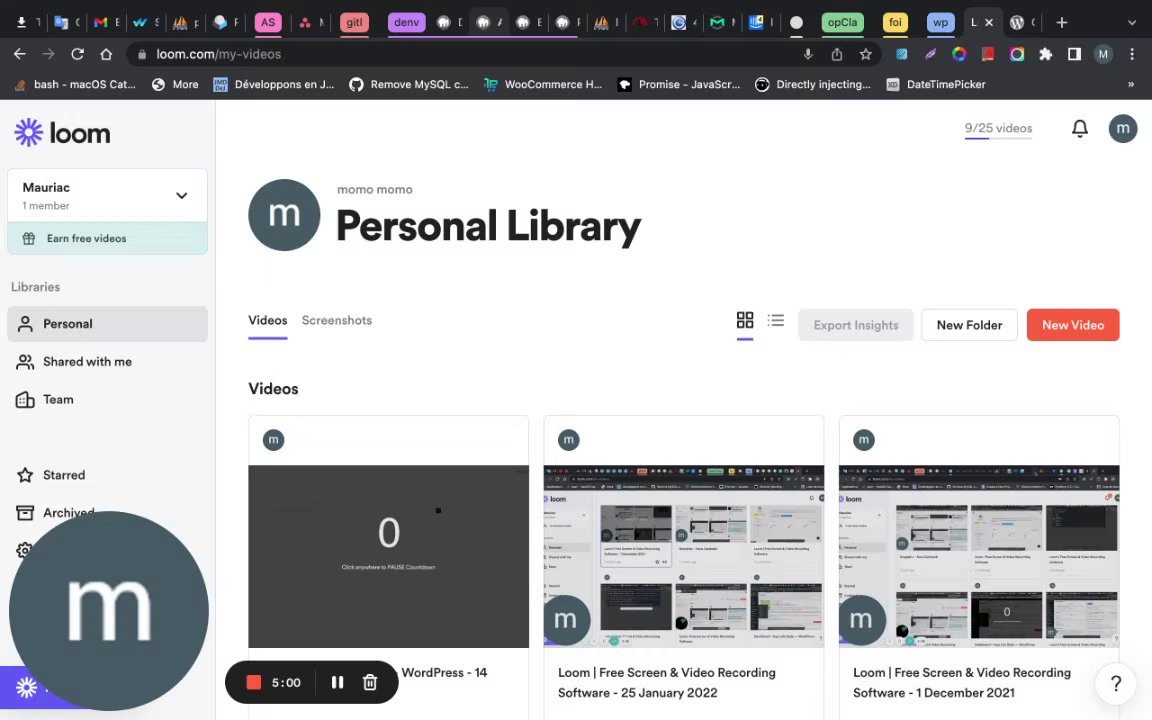Open the notifications bell
Viewport: 1152px width, 720px height.
click(x=1079, y=129)
